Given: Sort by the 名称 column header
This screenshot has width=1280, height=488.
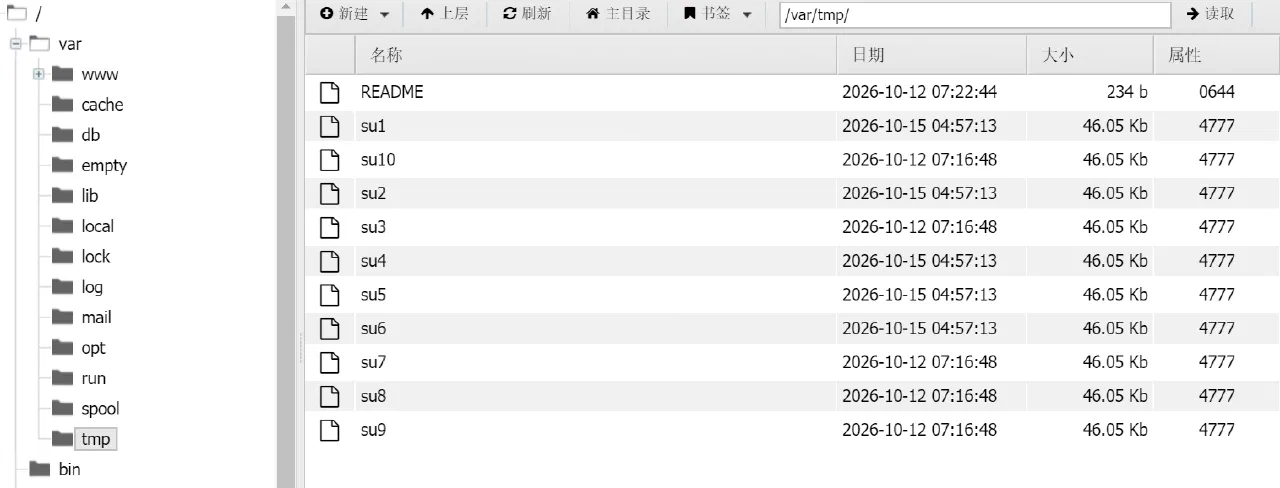Looking at the screenshot, I should [595, 55].
